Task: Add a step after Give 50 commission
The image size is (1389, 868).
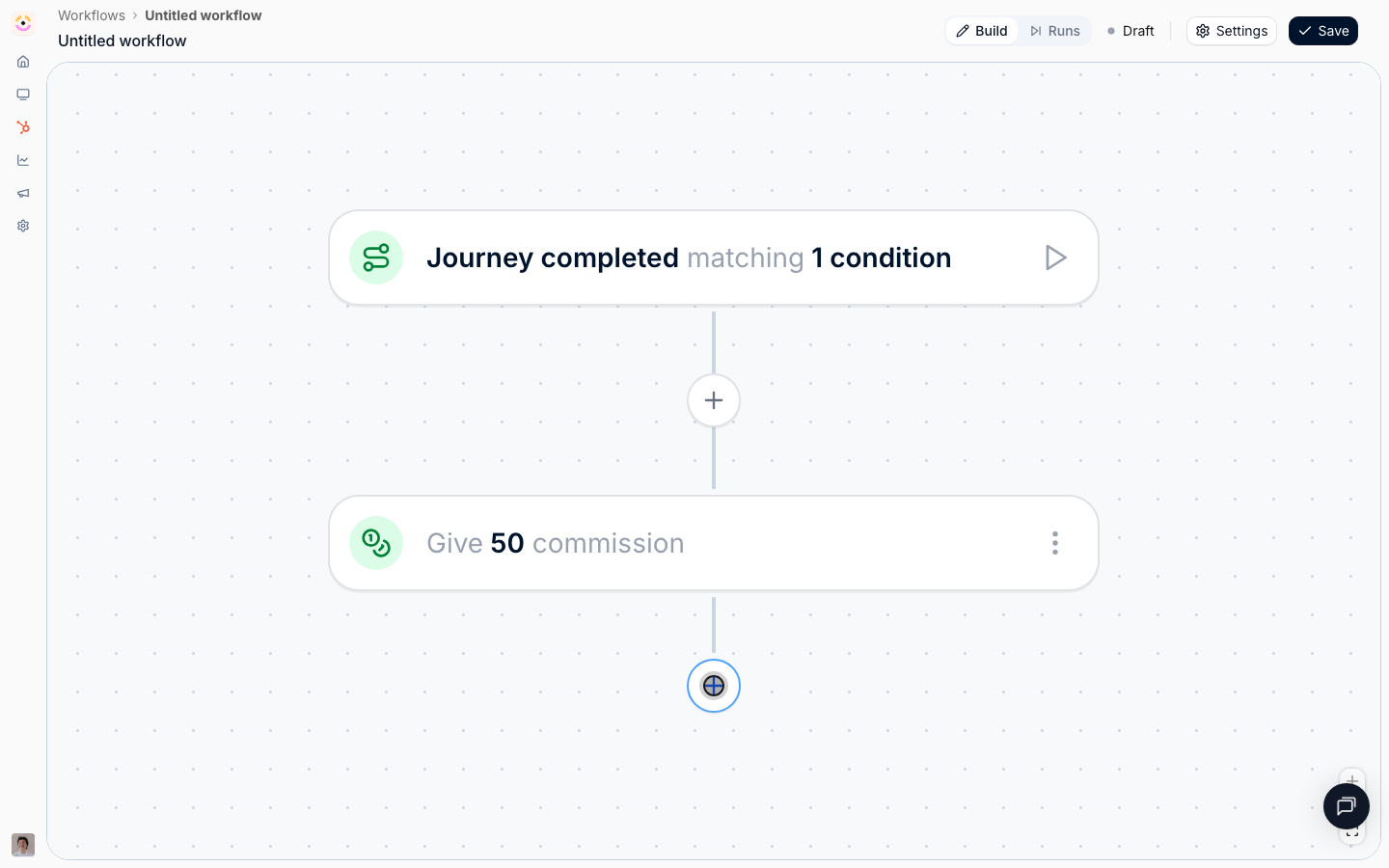Action: click(714, 686)
